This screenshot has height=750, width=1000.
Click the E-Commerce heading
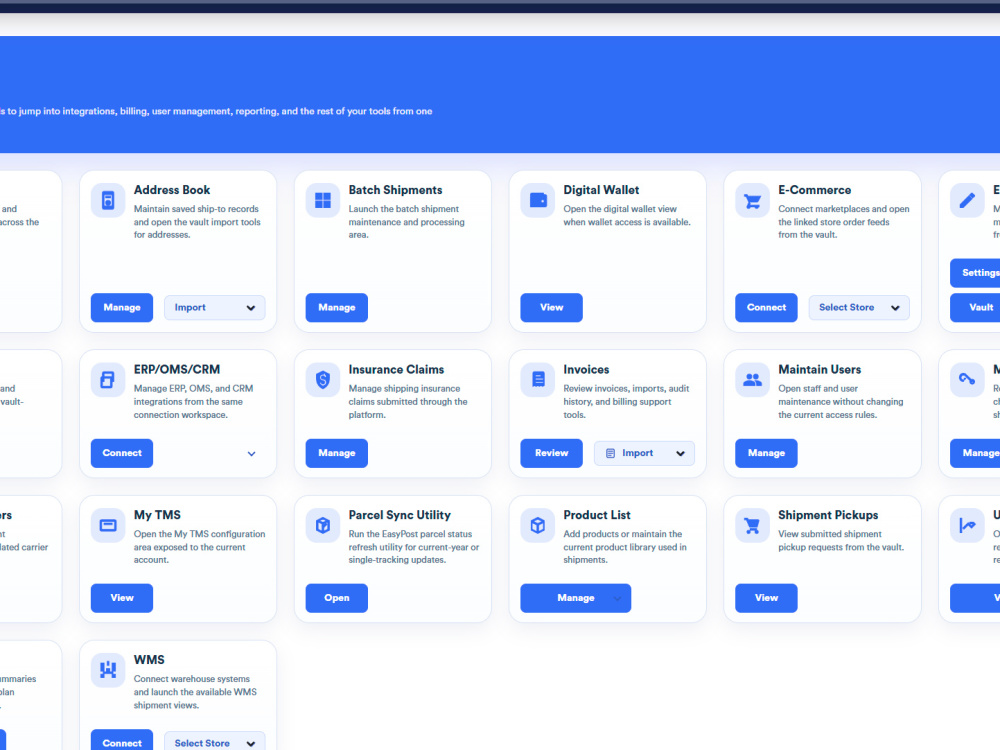[814, 190]
